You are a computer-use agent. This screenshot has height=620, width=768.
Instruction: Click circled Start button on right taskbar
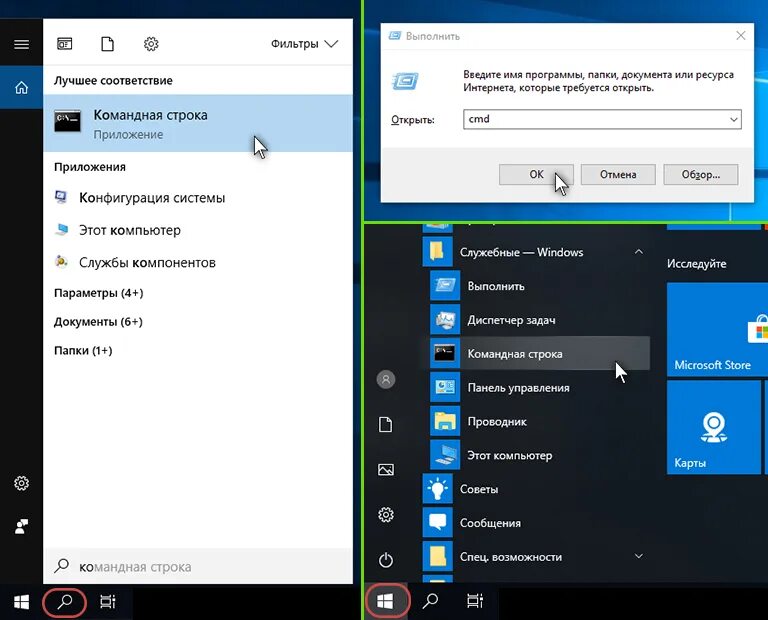click(385, 601)
